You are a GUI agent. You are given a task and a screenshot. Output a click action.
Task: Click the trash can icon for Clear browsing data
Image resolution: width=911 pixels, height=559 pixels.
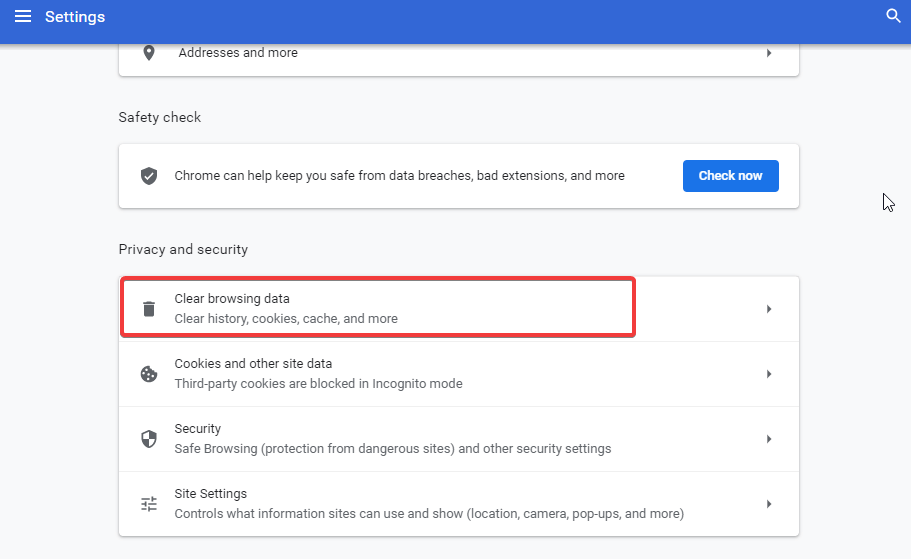tap(149, 309)
